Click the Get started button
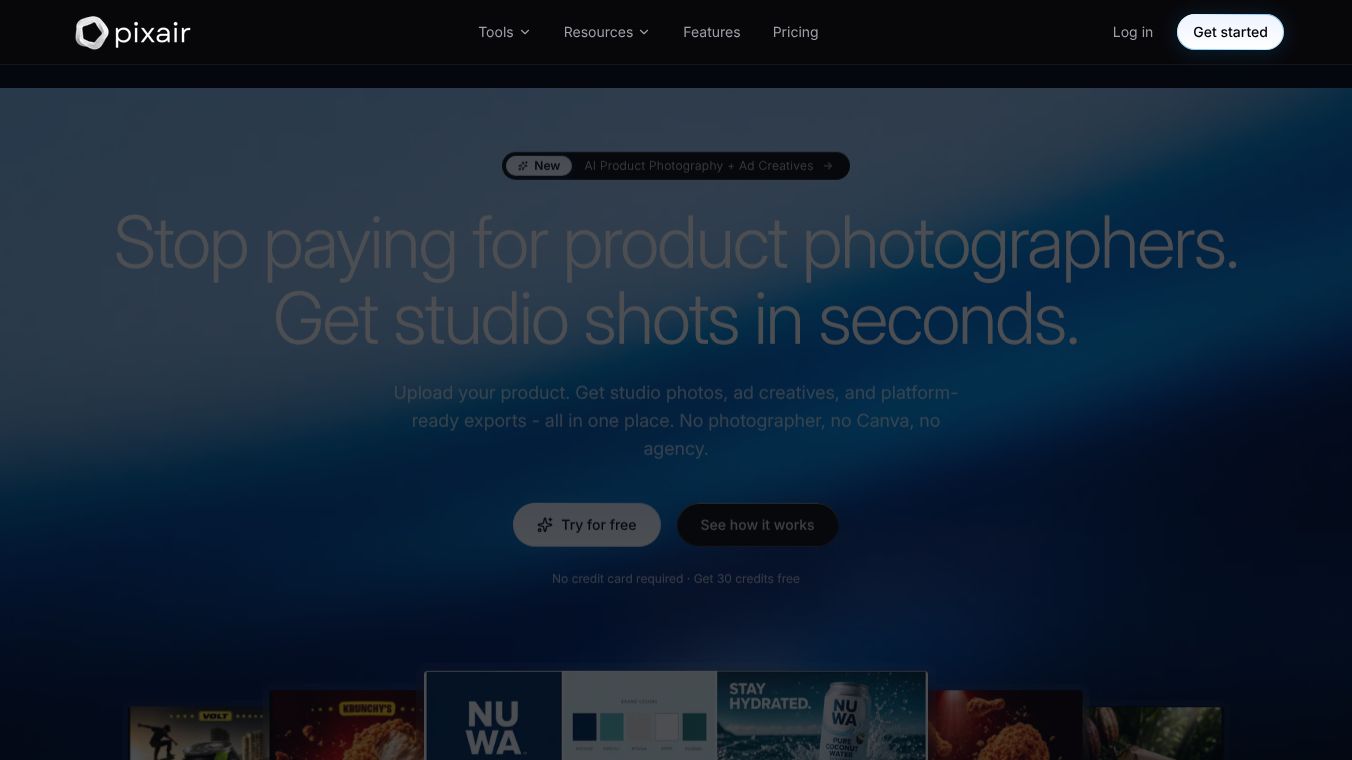 coord(1230,32)
